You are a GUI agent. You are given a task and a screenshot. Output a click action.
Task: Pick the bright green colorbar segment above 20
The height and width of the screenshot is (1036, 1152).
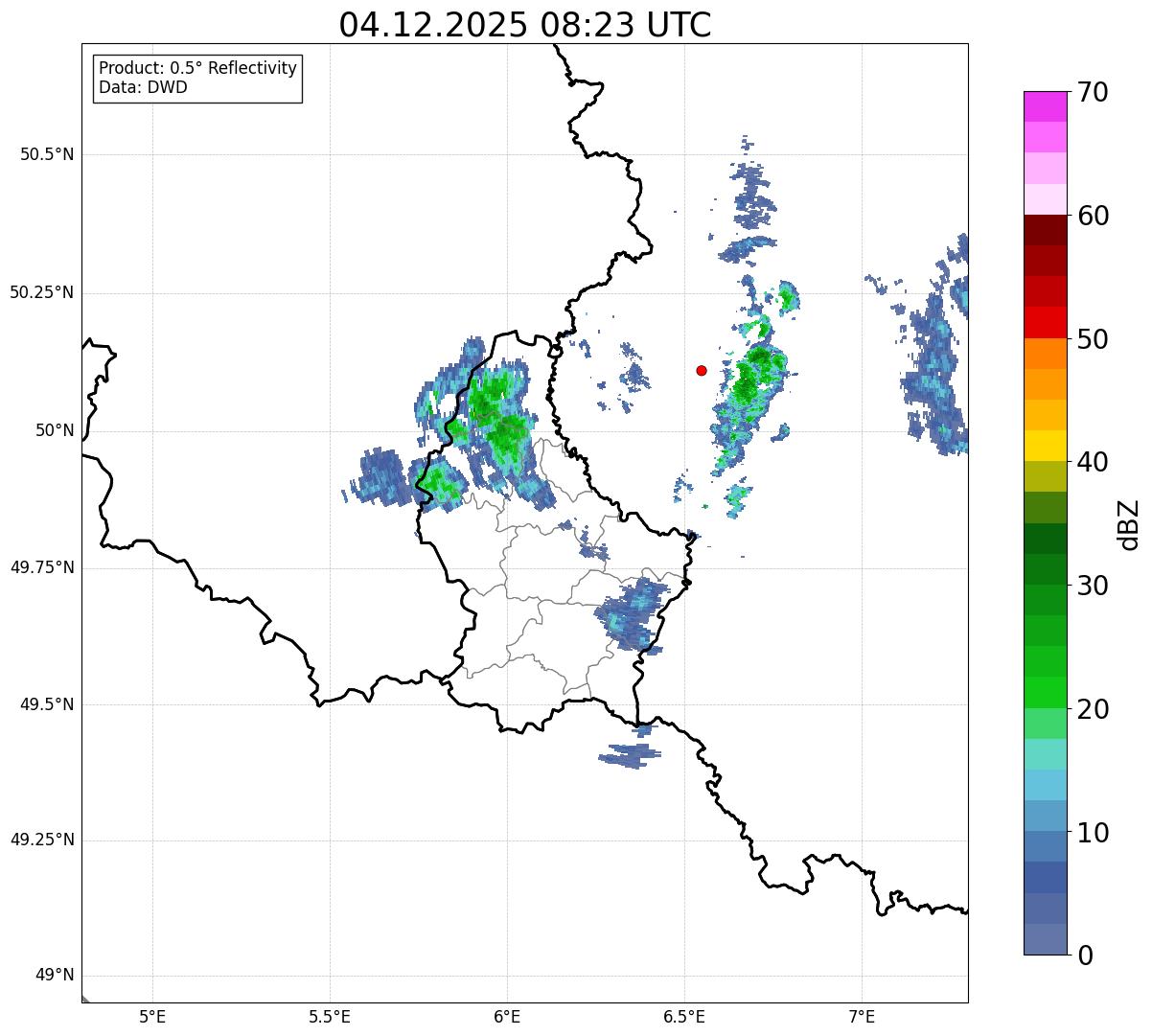click(x=1045, y=693)
